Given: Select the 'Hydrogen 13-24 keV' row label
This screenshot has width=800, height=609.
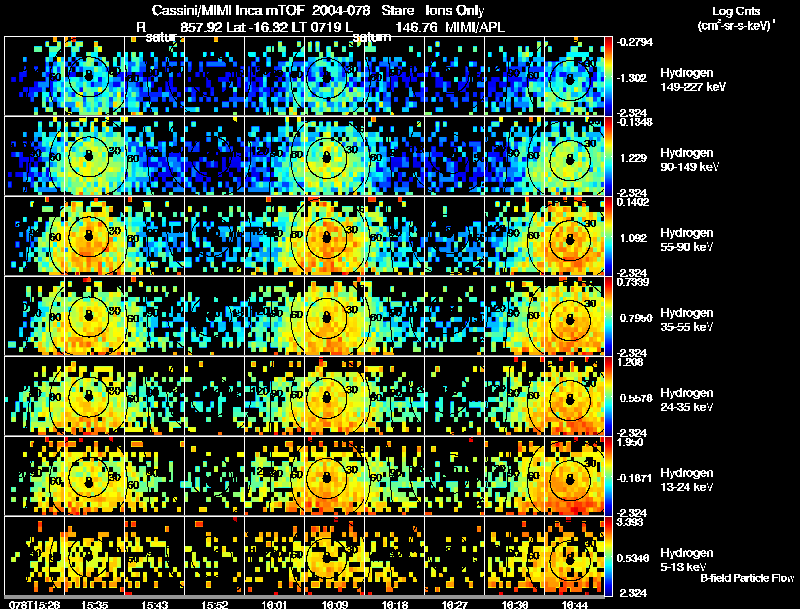Looking at the screenshot, I should point(687,480).
